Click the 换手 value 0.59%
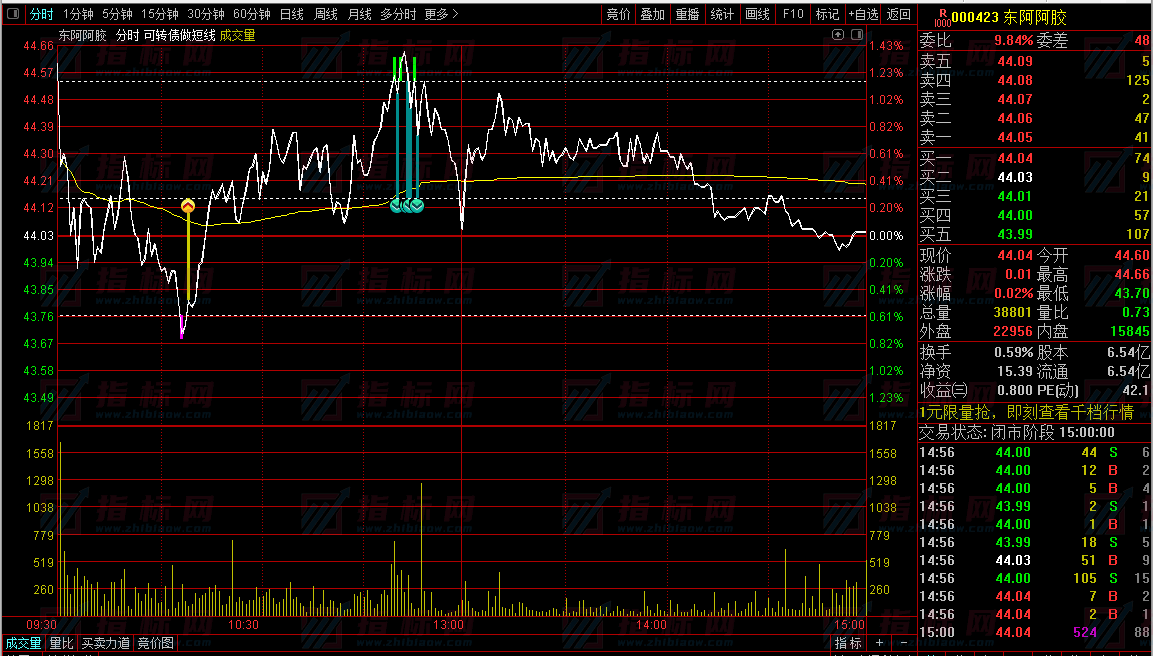 tap(1013, 353)
